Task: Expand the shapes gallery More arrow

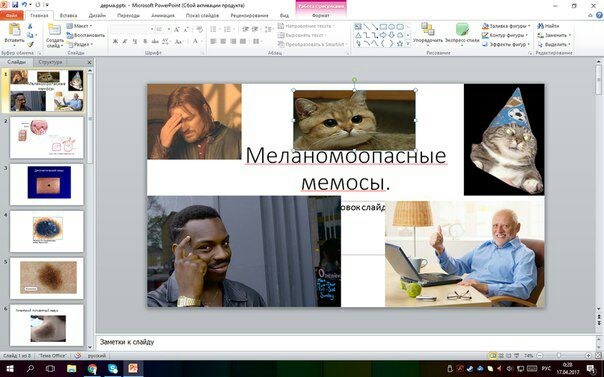Action: [x=408, y=44]
